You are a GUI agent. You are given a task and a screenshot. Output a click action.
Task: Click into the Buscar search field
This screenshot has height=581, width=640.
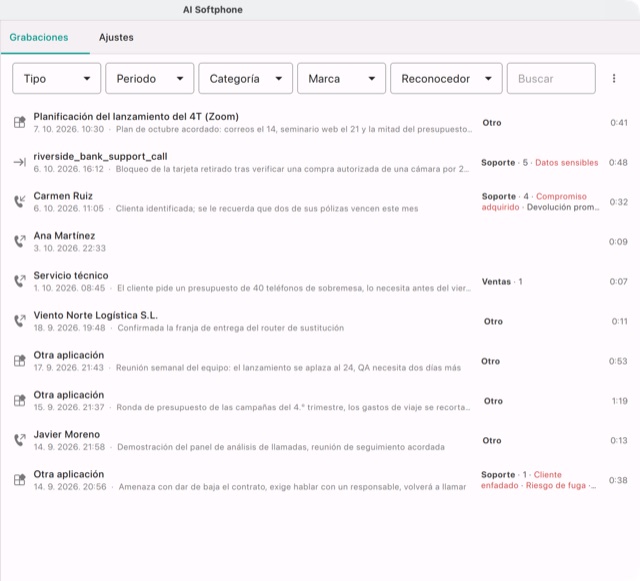[x=551, y=78]
